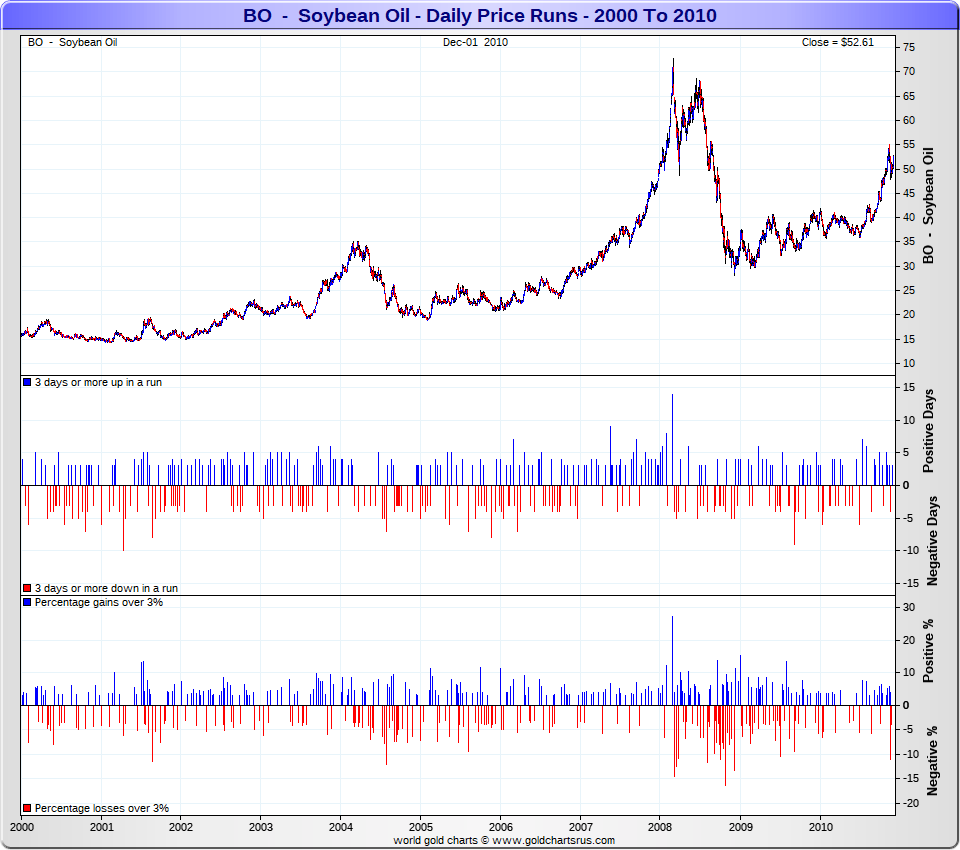Click the 2000 year marker on x-axis

click(22, 828)
